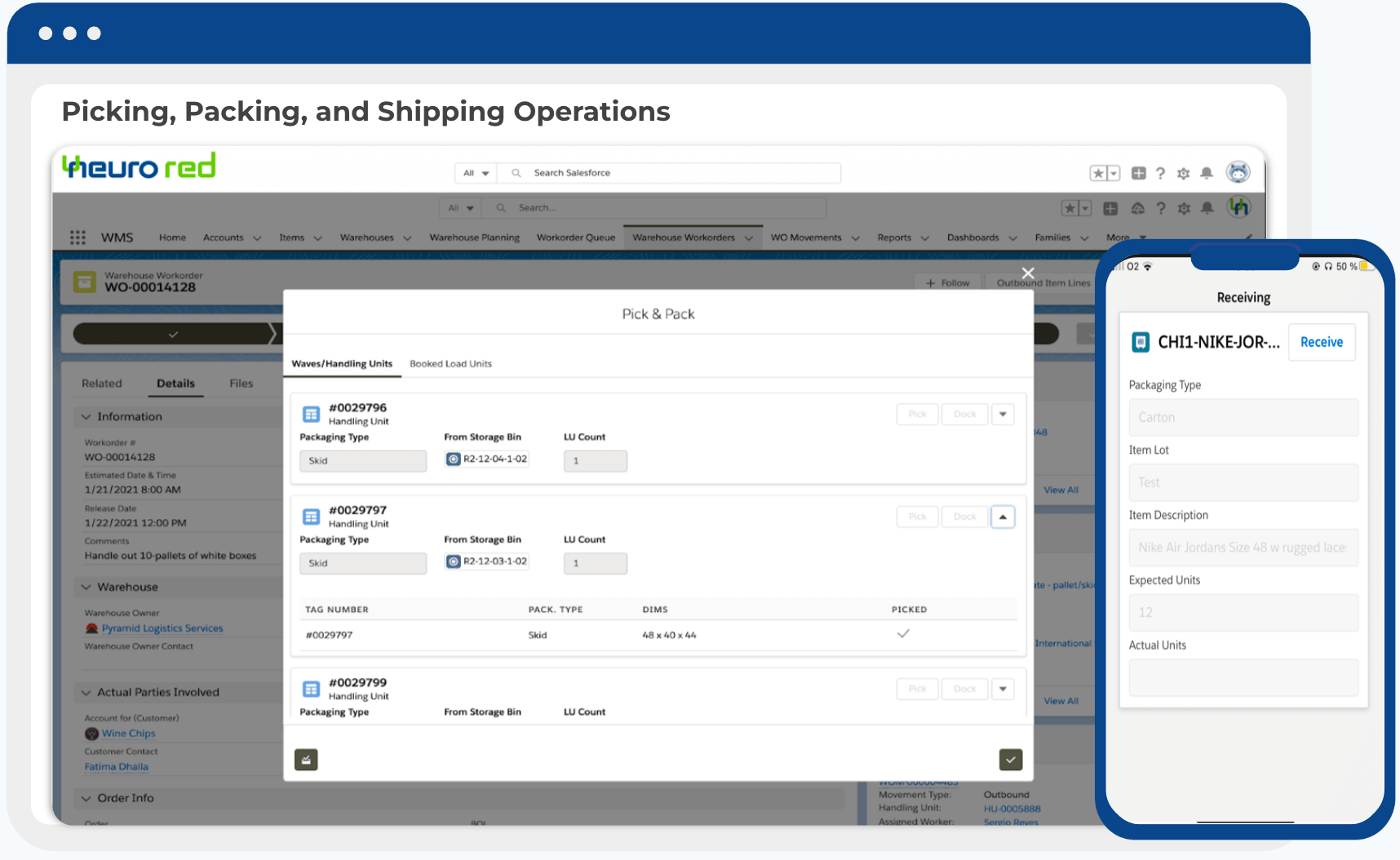
Task: Click the notifications bell in top header
Action: pos(1207,173)
